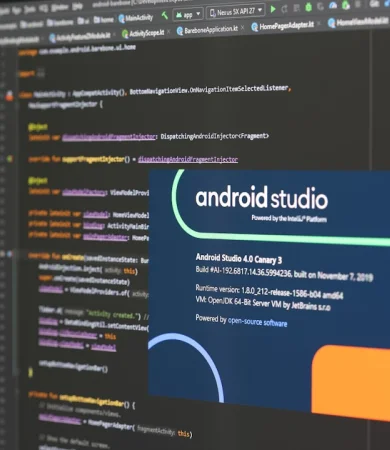390x450 pixels.
Task: Click the override gutter icon beside onCreate
Action: tap(9, 254)
